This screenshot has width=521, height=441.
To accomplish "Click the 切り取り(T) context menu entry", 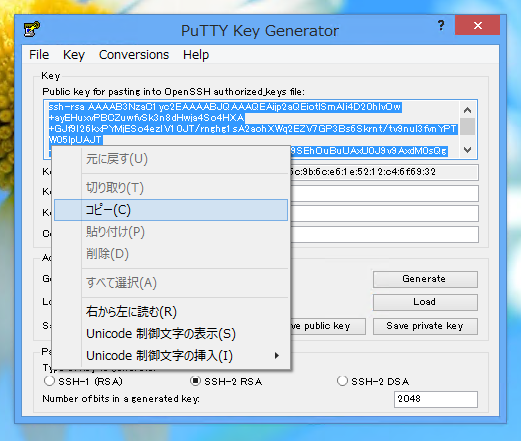I will tap(171, 188).
